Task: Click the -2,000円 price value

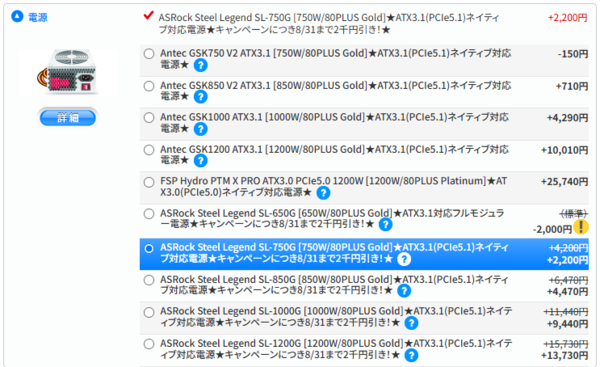Action: pyautogui.click(x=553, y=229)
